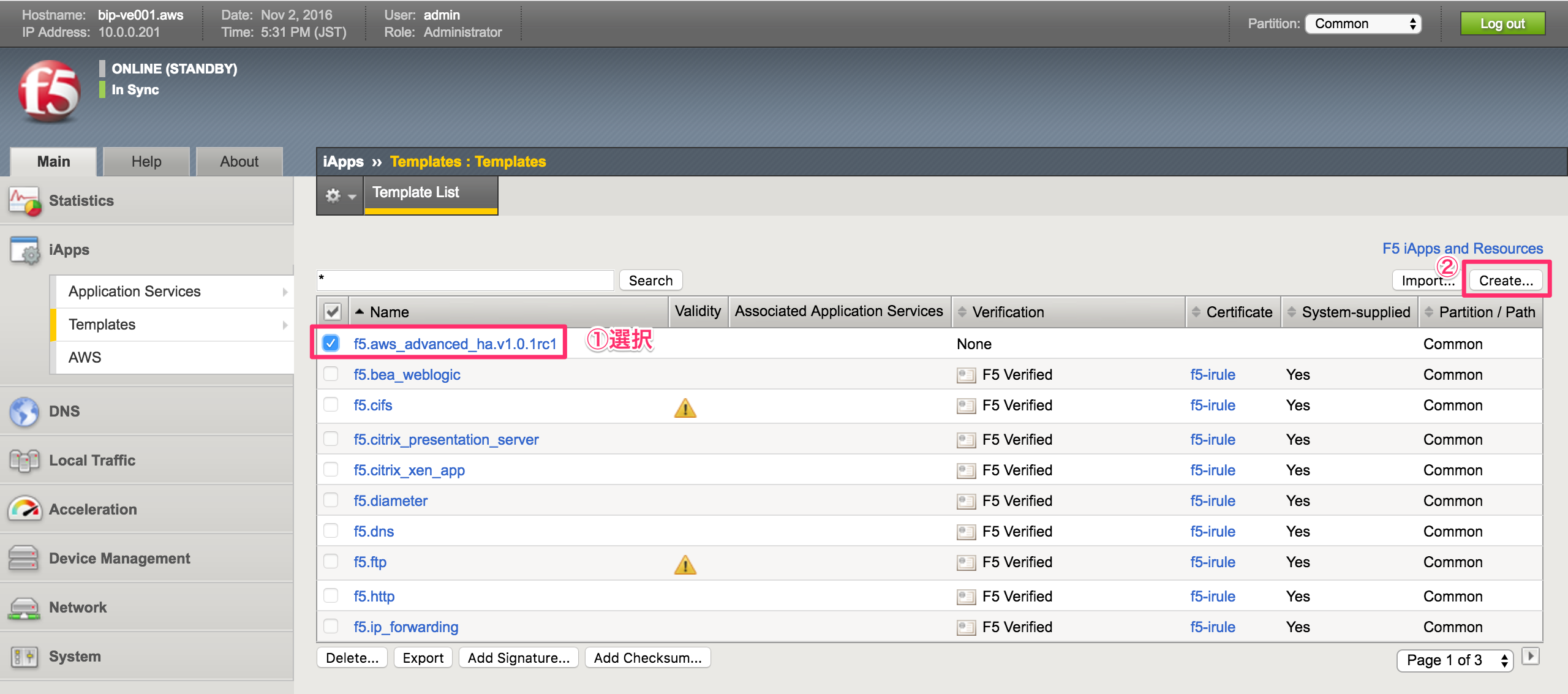Check the f5.cifs checkbox

click(x=331, y=404)
